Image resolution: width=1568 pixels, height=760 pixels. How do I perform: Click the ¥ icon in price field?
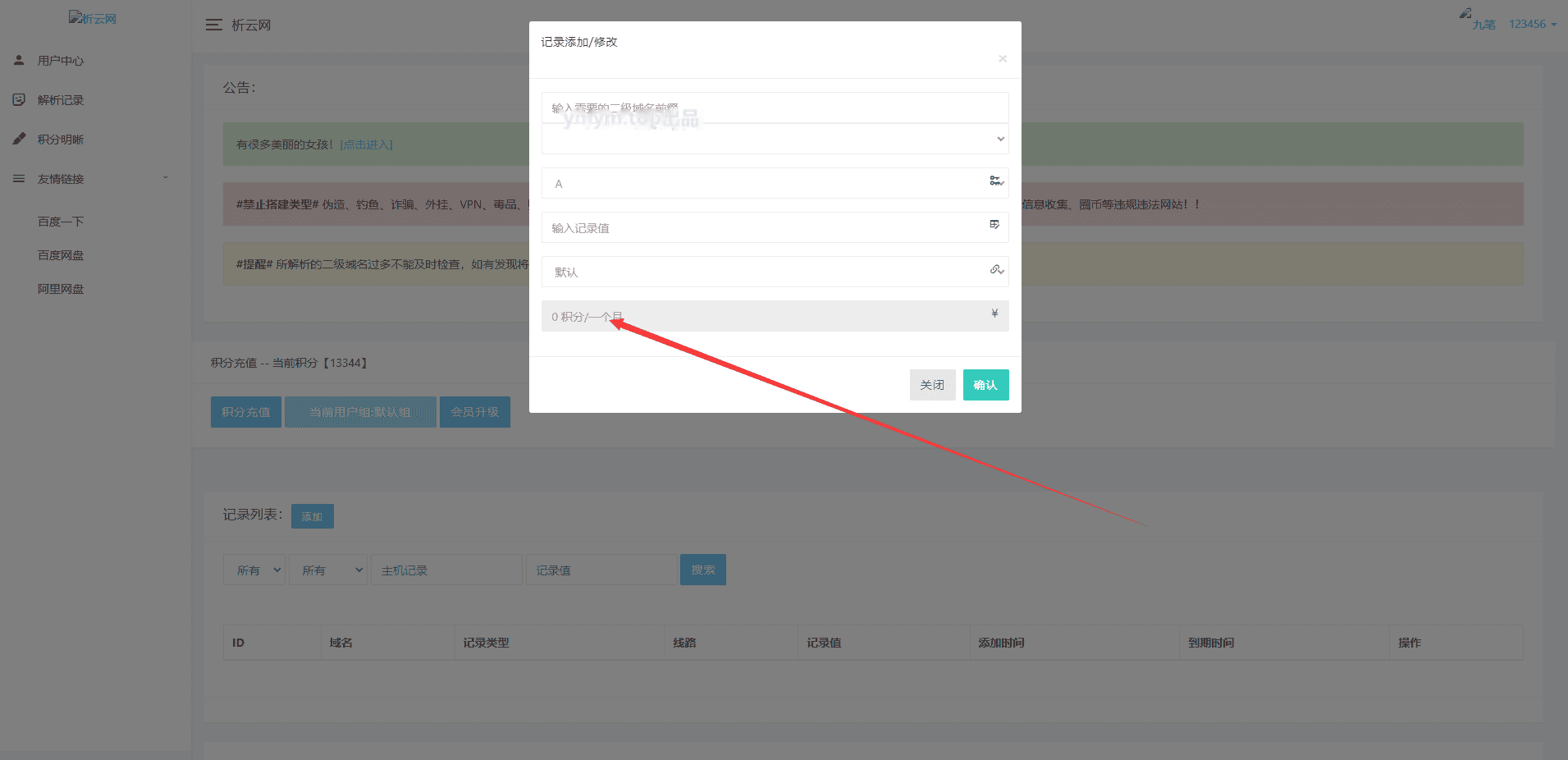994,313
